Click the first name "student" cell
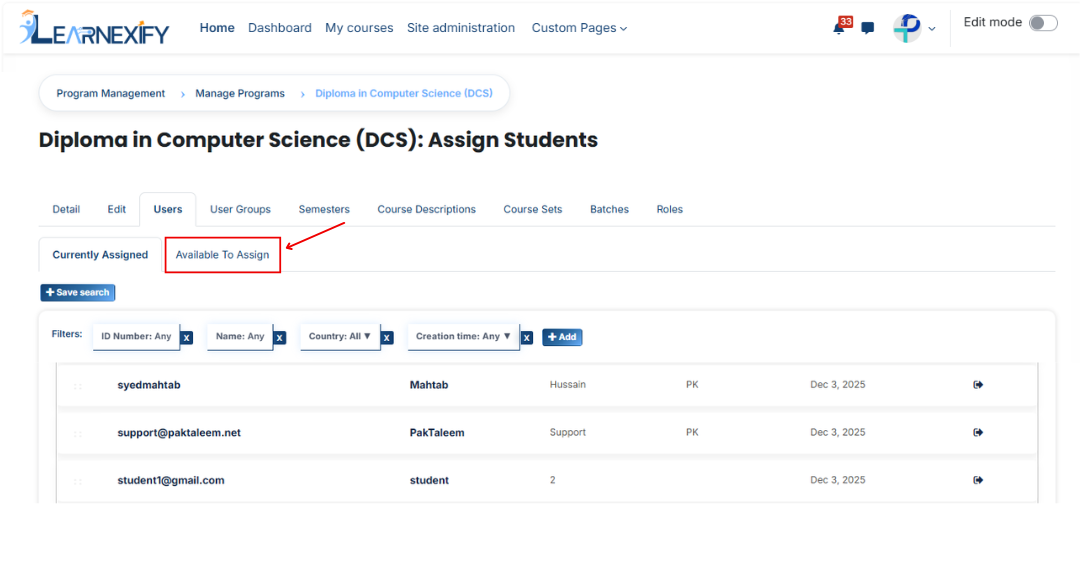 click(x=429, y=480)
